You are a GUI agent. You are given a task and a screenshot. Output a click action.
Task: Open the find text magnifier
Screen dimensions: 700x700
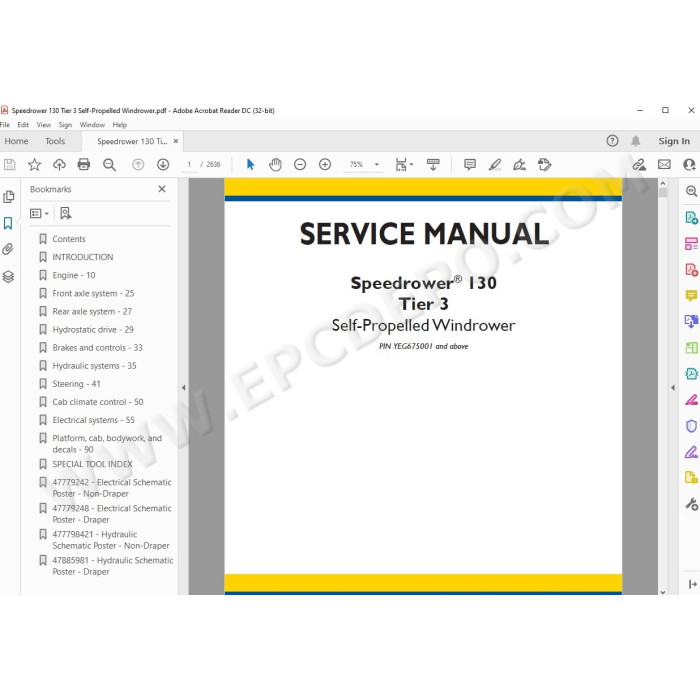(109, 165)
